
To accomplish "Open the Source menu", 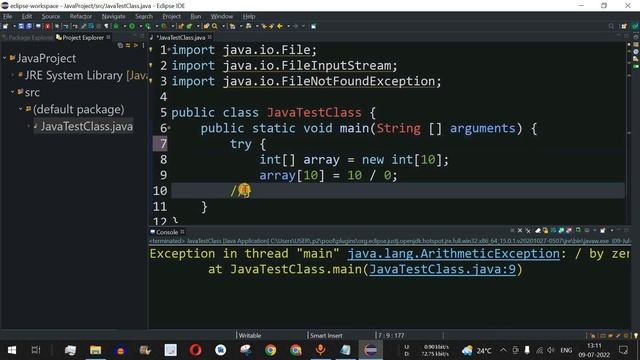I will [51, 16].
